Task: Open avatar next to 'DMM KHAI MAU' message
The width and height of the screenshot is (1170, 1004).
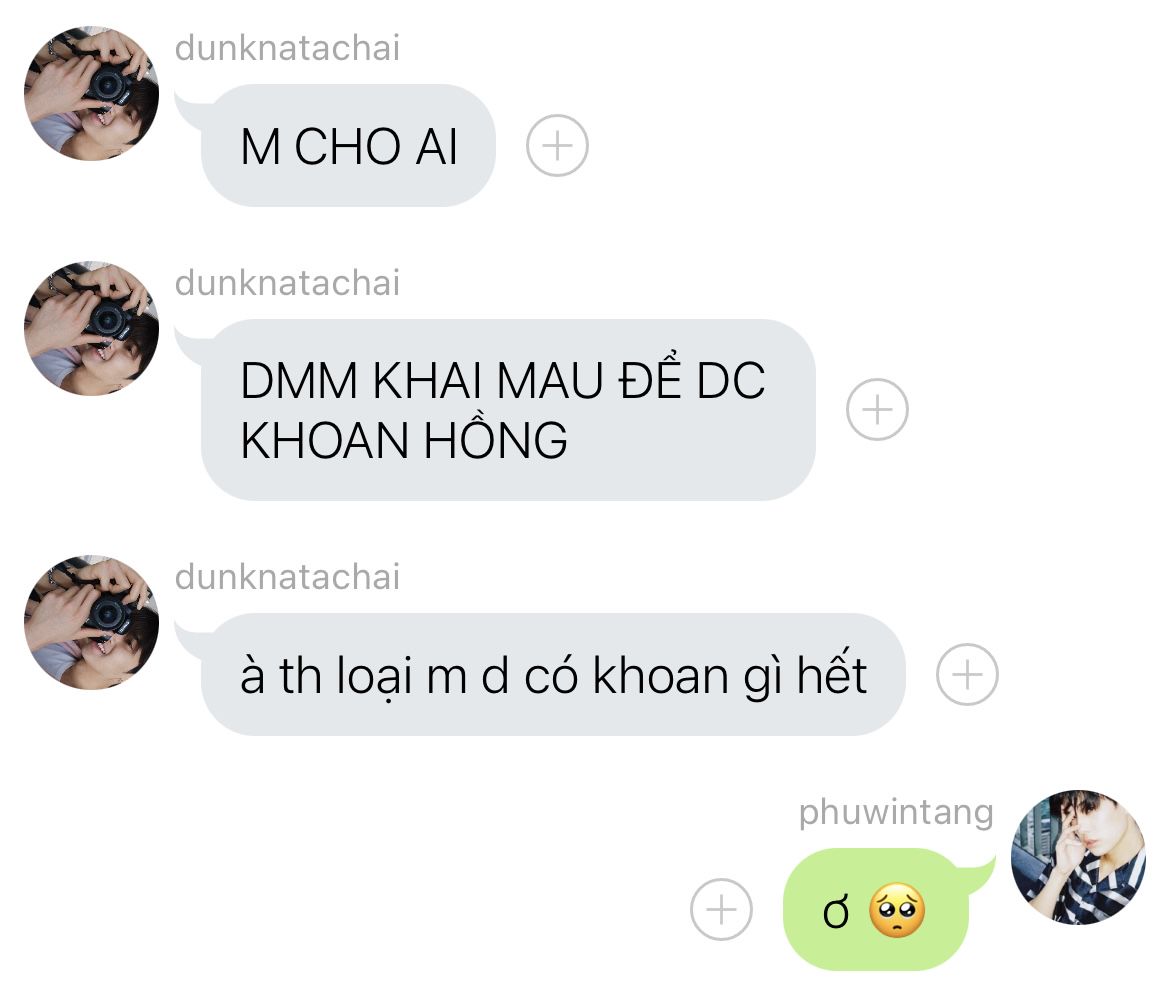Action: (x=91, y=328)
